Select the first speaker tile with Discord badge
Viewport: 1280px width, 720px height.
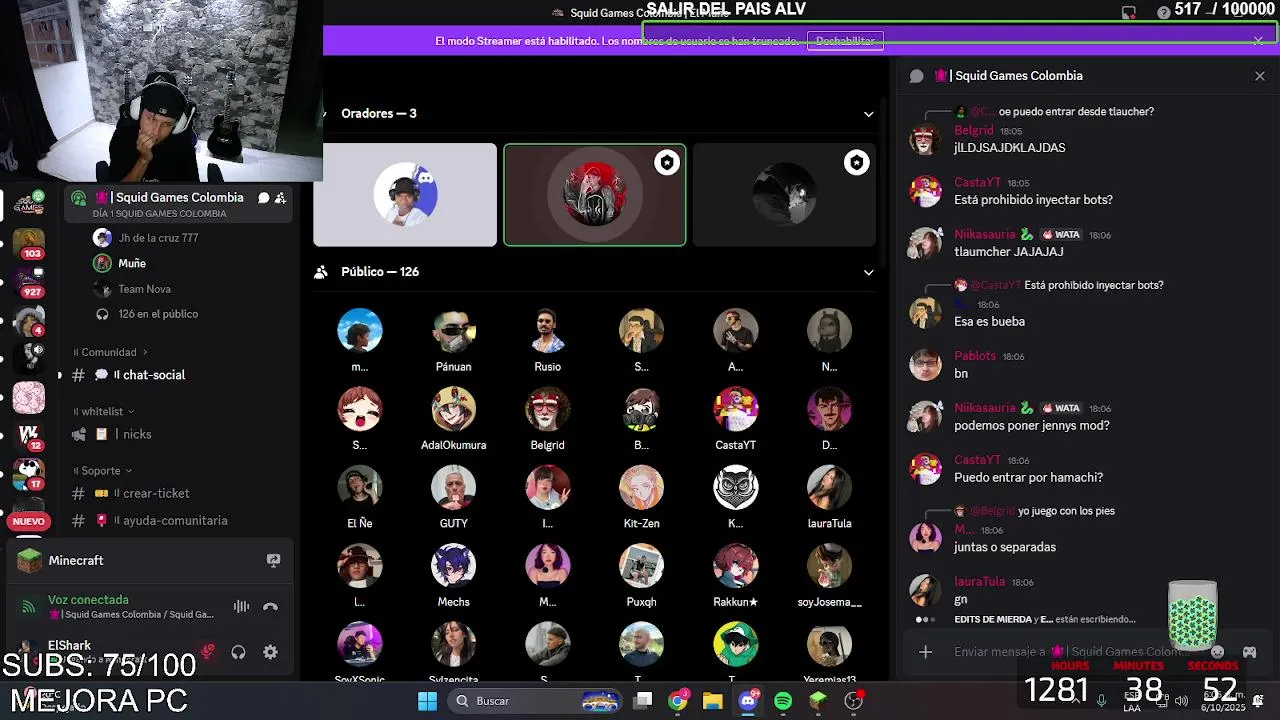pyautogui.click(x=405, y=195)
